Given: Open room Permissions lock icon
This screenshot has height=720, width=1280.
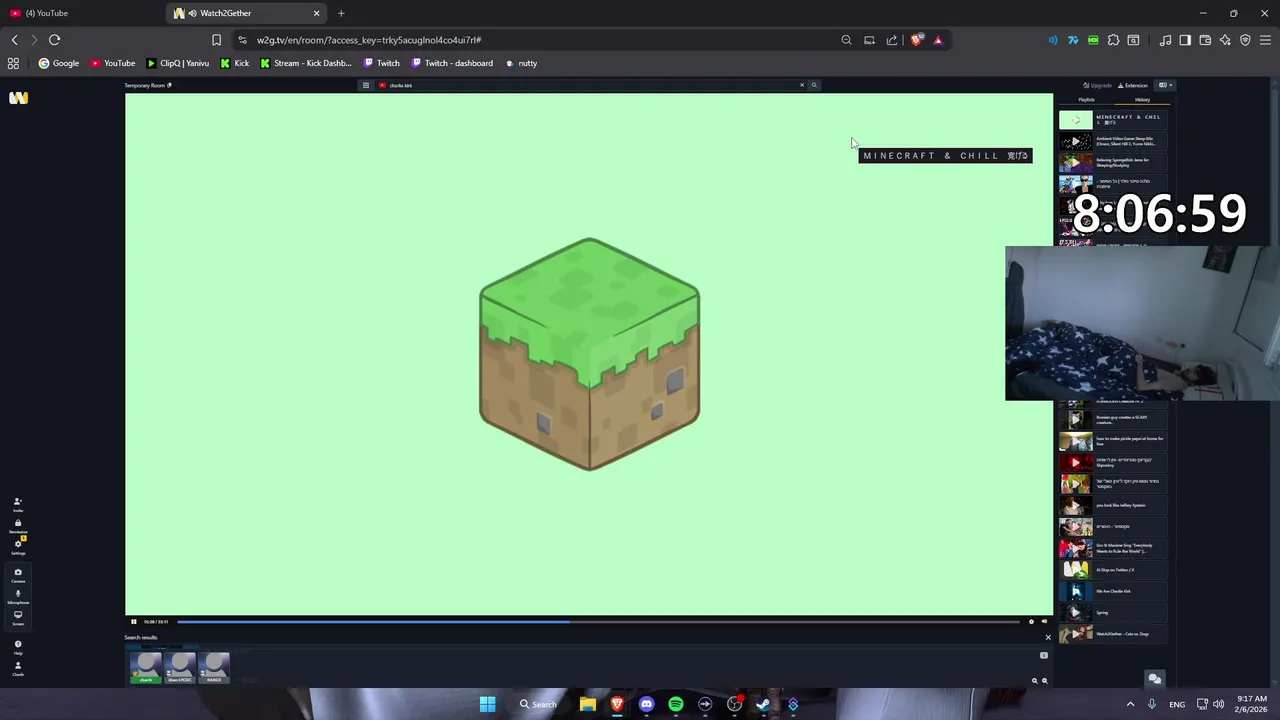Looking at the screenshot, I should [18, 526].
